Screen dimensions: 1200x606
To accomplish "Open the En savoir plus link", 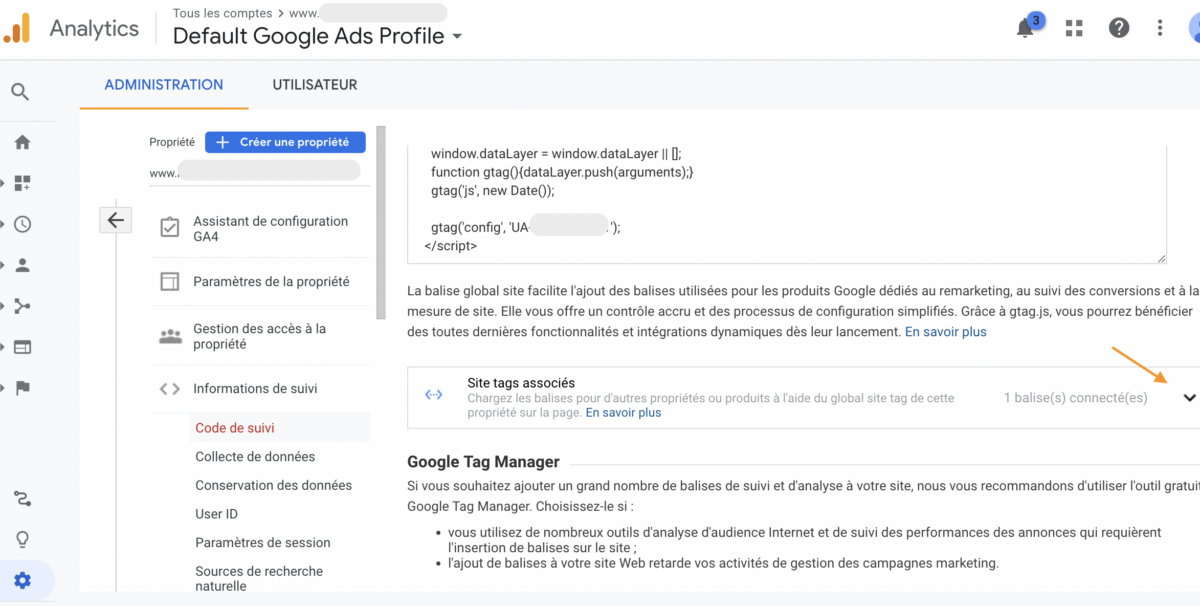I will [945, 331].
